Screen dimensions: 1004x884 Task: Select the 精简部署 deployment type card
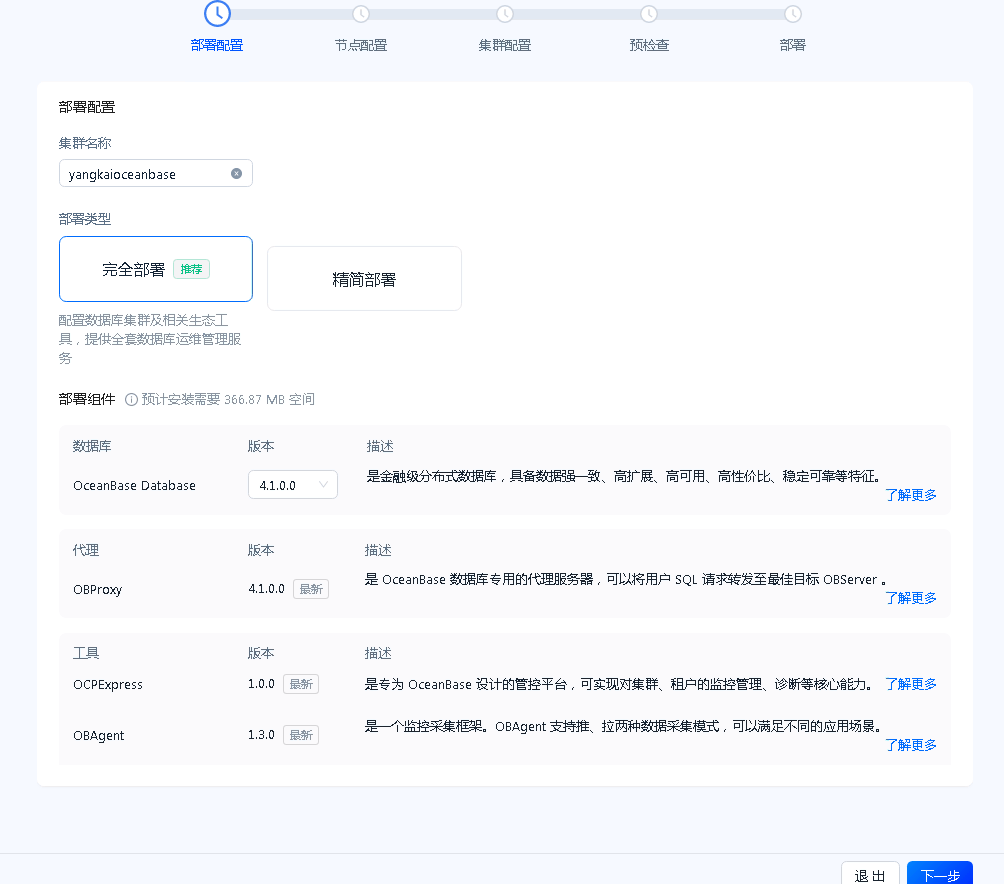pos(364,278)
